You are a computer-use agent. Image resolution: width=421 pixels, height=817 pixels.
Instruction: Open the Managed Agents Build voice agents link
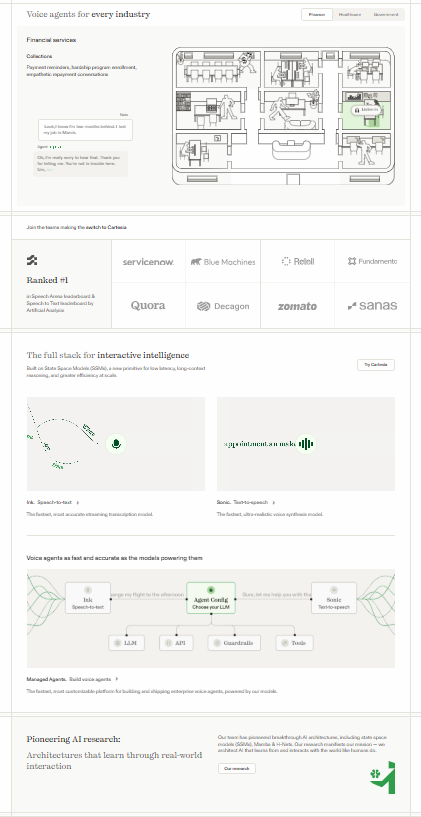[72, 679]
